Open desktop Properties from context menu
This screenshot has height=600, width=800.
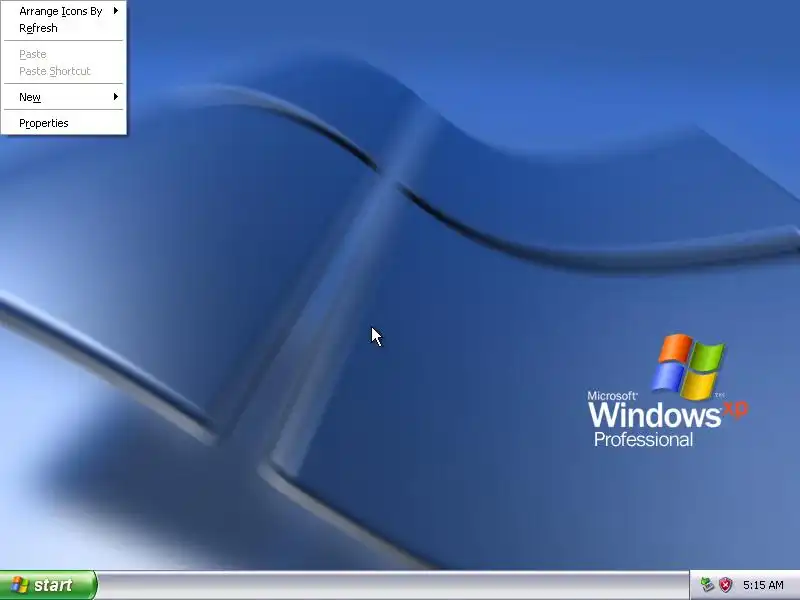[64, 123]
